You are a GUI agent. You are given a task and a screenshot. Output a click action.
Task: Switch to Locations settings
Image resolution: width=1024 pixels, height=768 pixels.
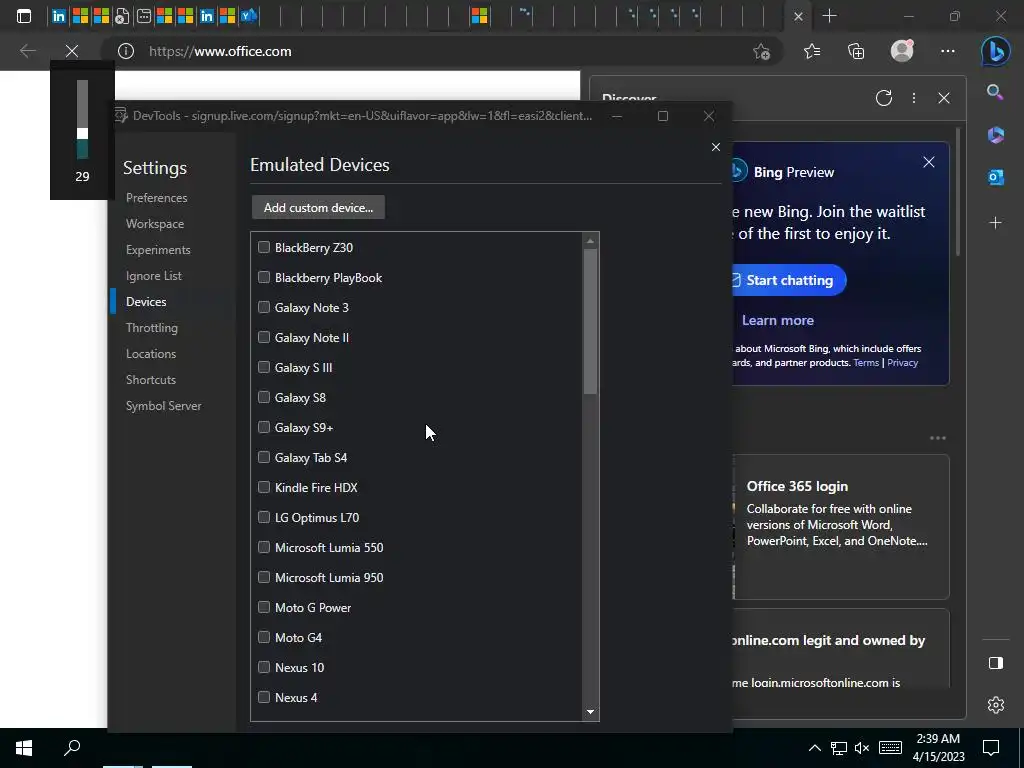coord(151,354)
